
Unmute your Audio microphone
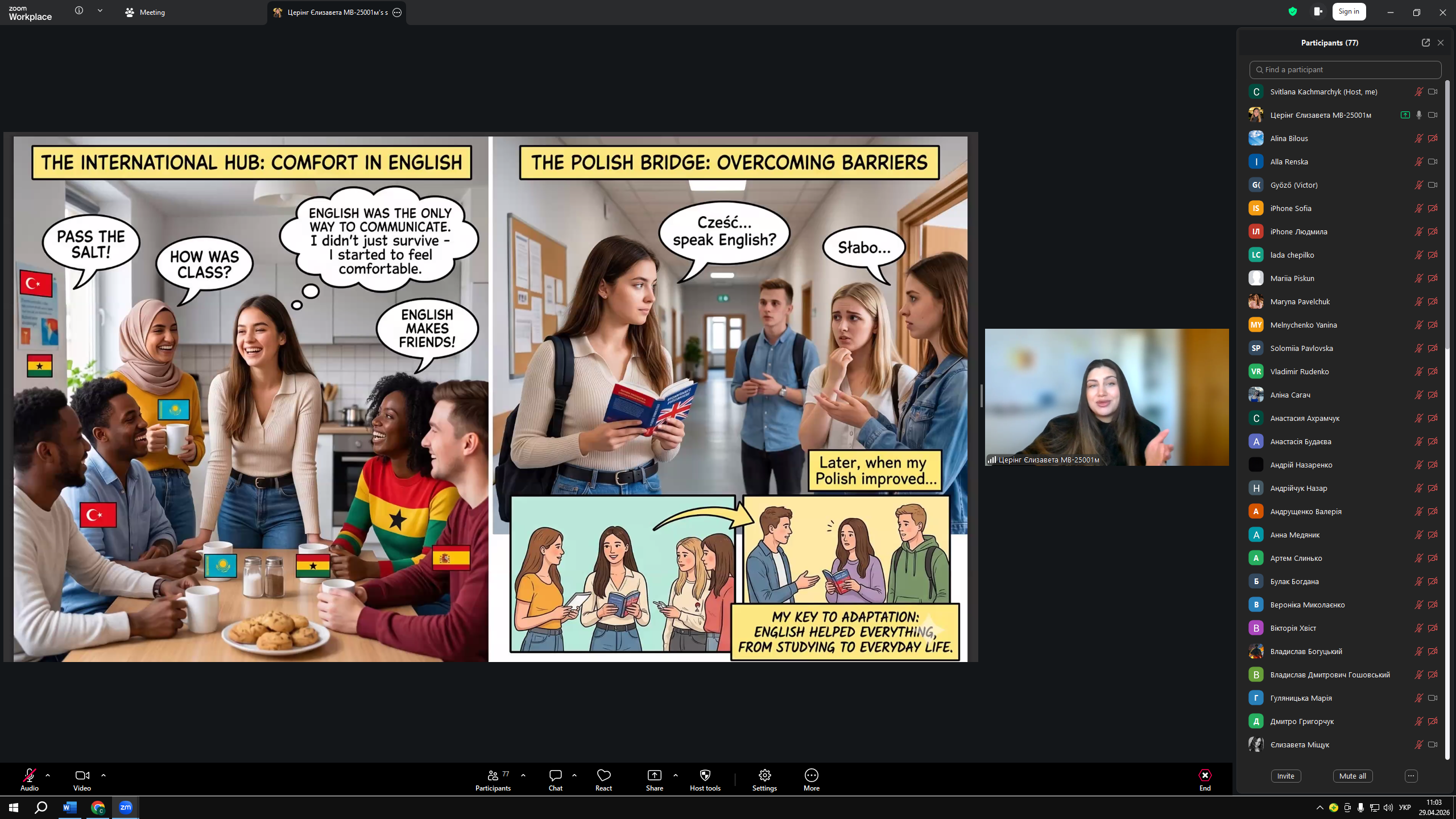pyautogui.click(x=29, y=780)
